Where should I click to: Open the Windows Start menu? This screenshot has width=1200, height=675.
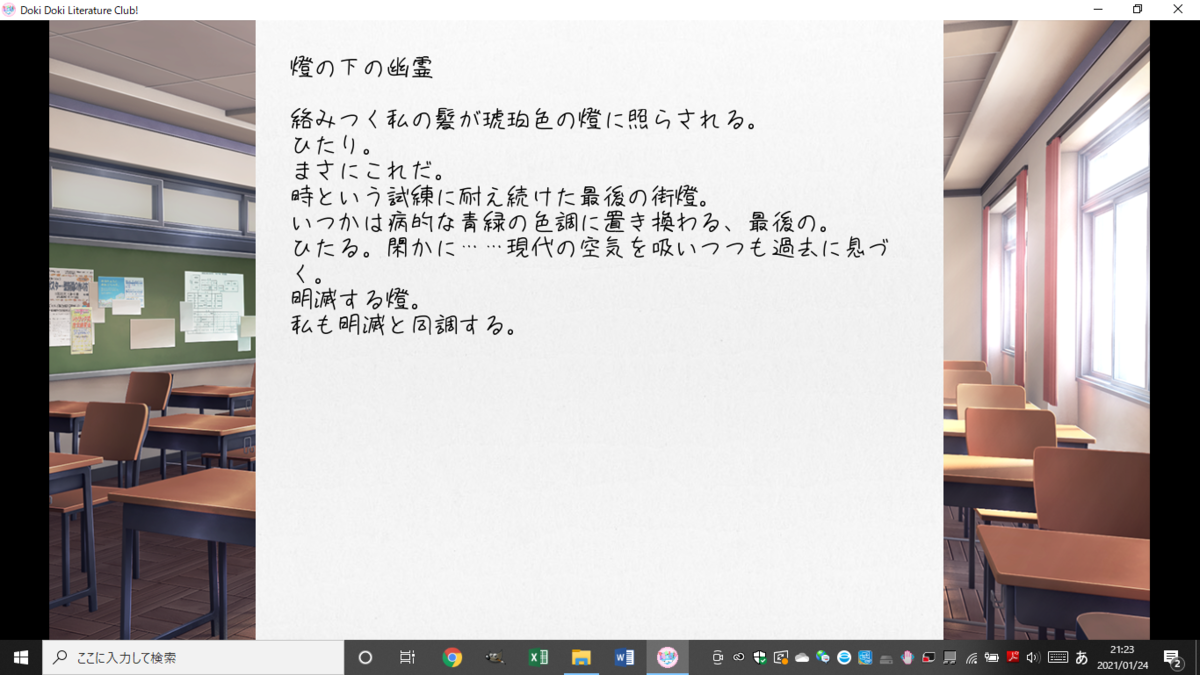click(x=21, y=657)
